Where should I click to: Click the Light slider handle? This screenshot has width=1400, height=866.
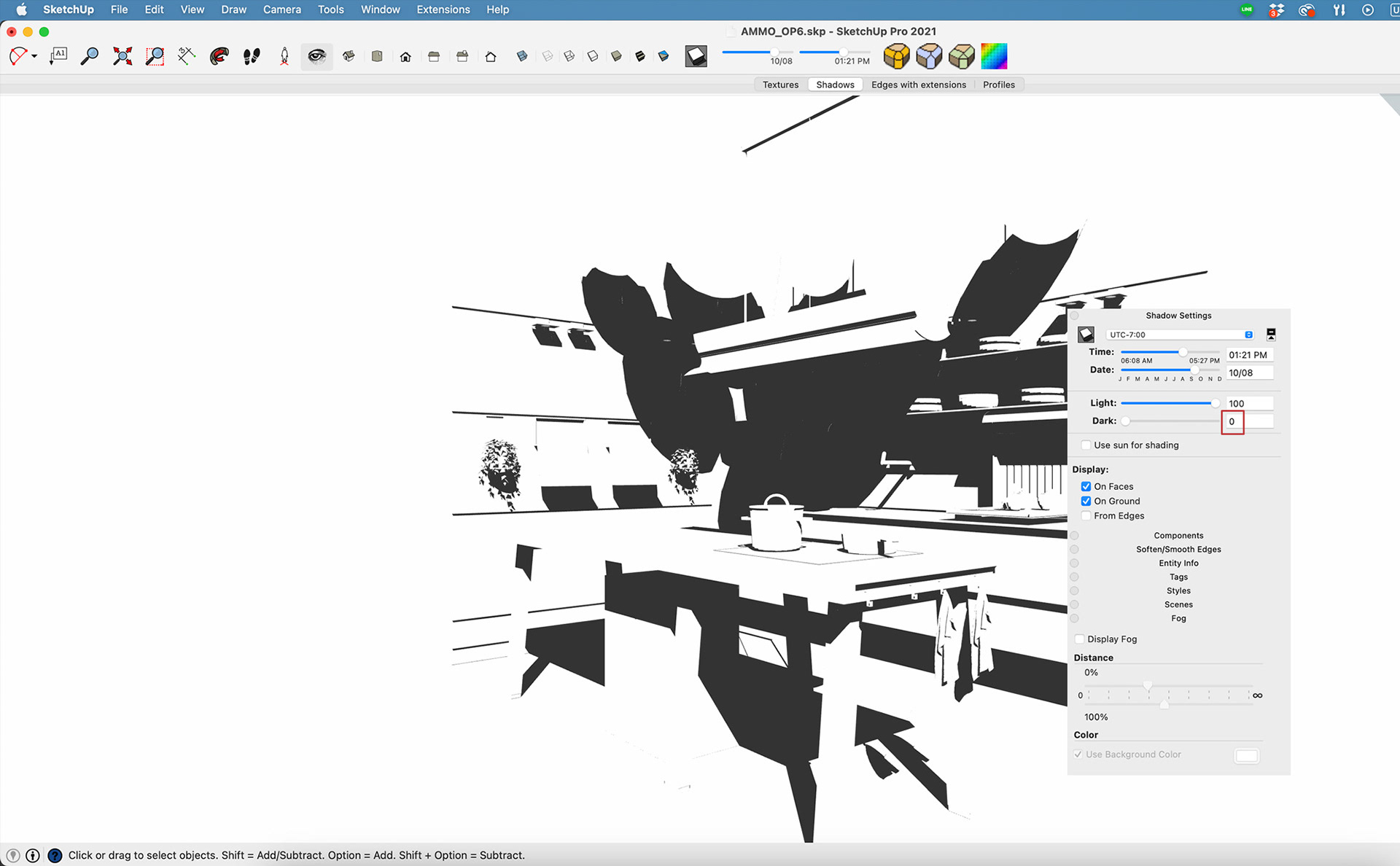[x=1215, y=403]
